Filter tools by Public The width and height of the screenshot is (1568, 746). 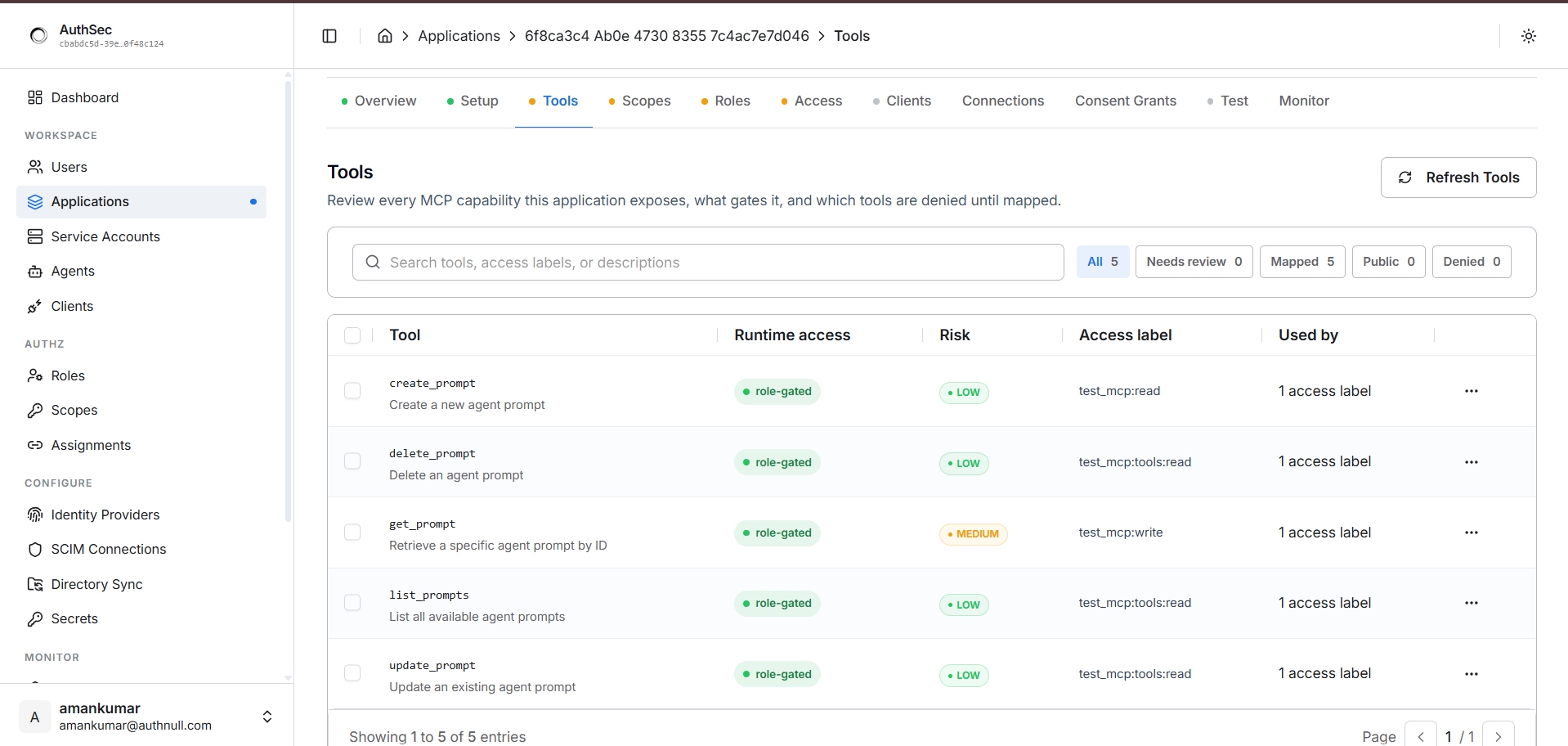[1389, 262]
